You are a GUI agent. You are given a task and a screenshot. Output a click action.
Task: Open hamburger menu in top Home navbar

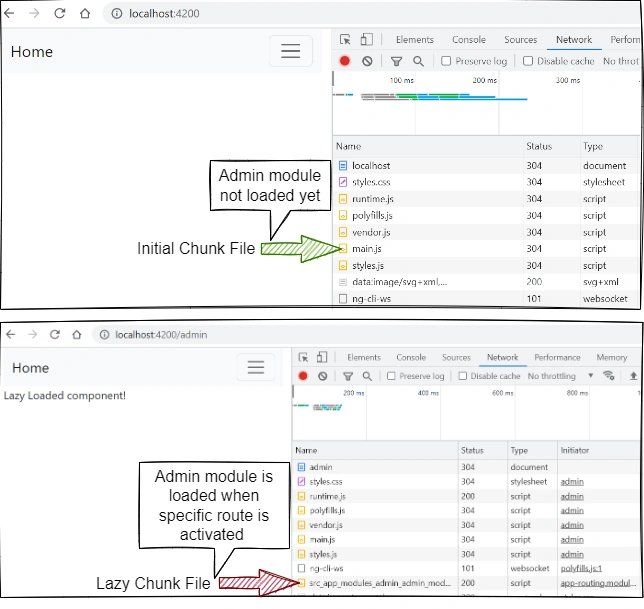(291, 51)
